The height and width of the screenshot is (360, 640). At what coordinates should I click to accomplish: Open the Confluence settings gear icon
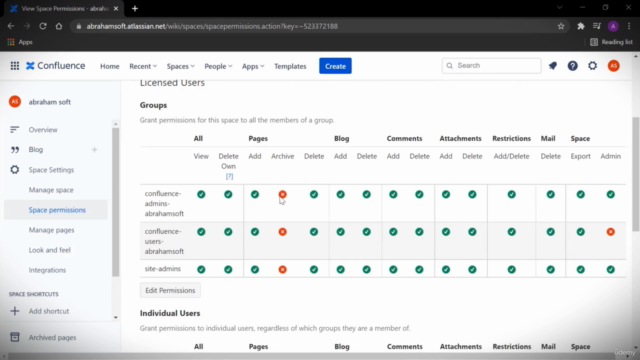[593, 66]
